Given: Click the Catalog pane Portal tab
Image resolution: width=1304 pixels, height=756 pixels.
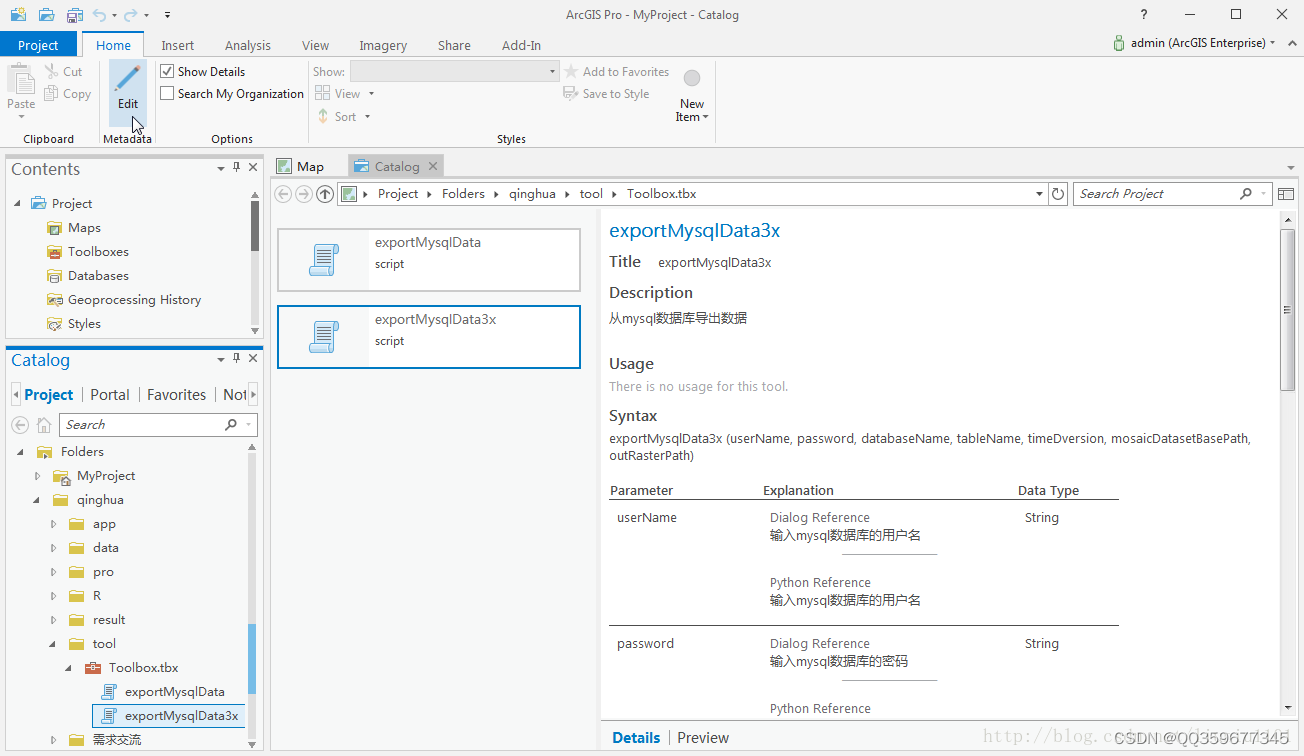Looking at the screenshot, I should pos(110,395).
